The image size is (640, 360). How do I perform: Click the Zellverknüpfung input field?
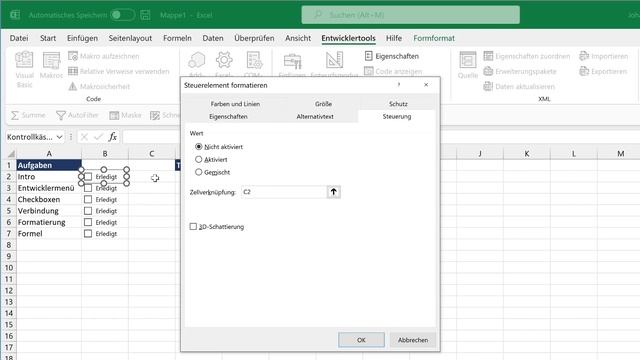click(284, 192)
